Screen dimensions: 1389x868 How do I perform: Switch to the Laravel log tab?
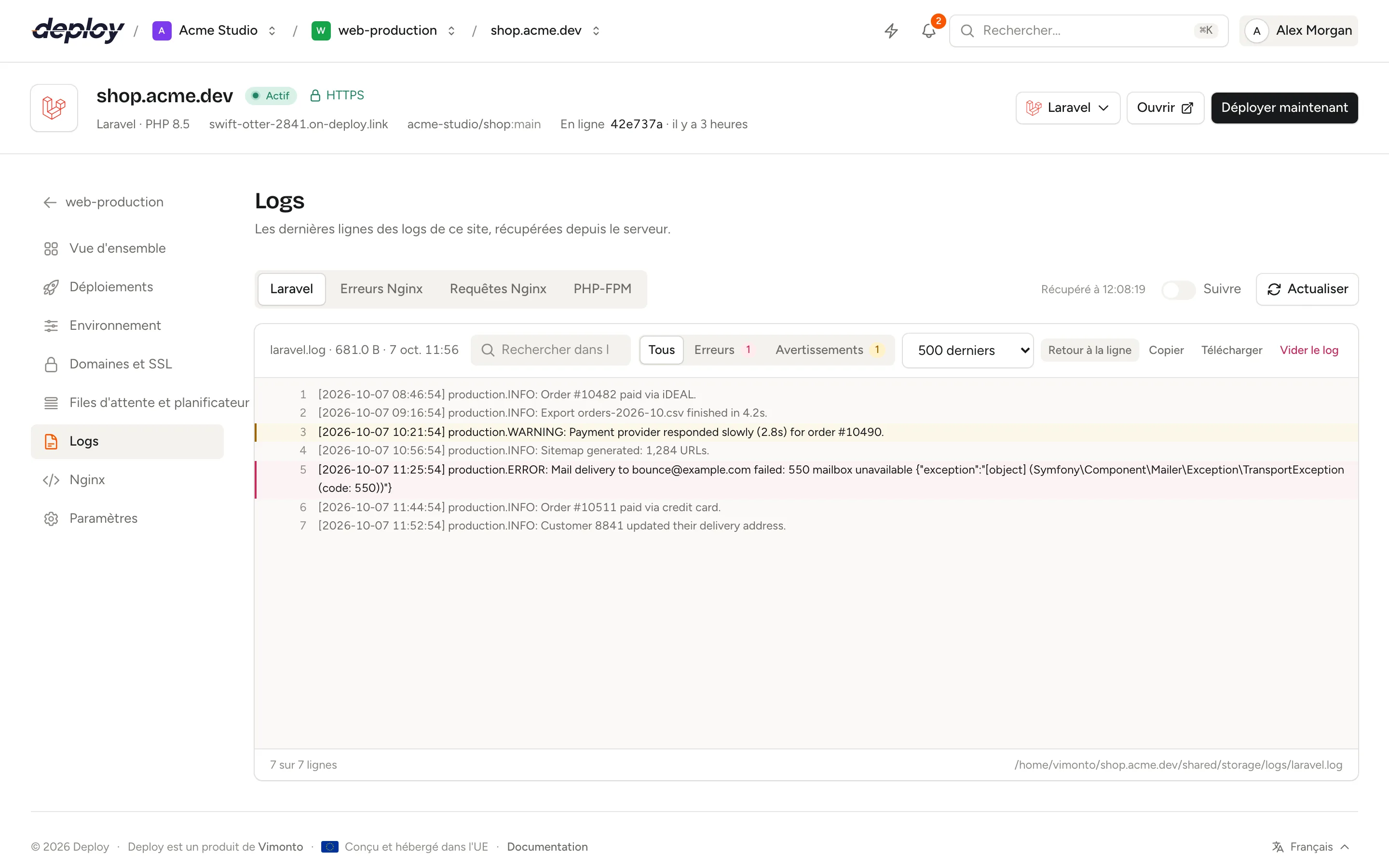292,289
